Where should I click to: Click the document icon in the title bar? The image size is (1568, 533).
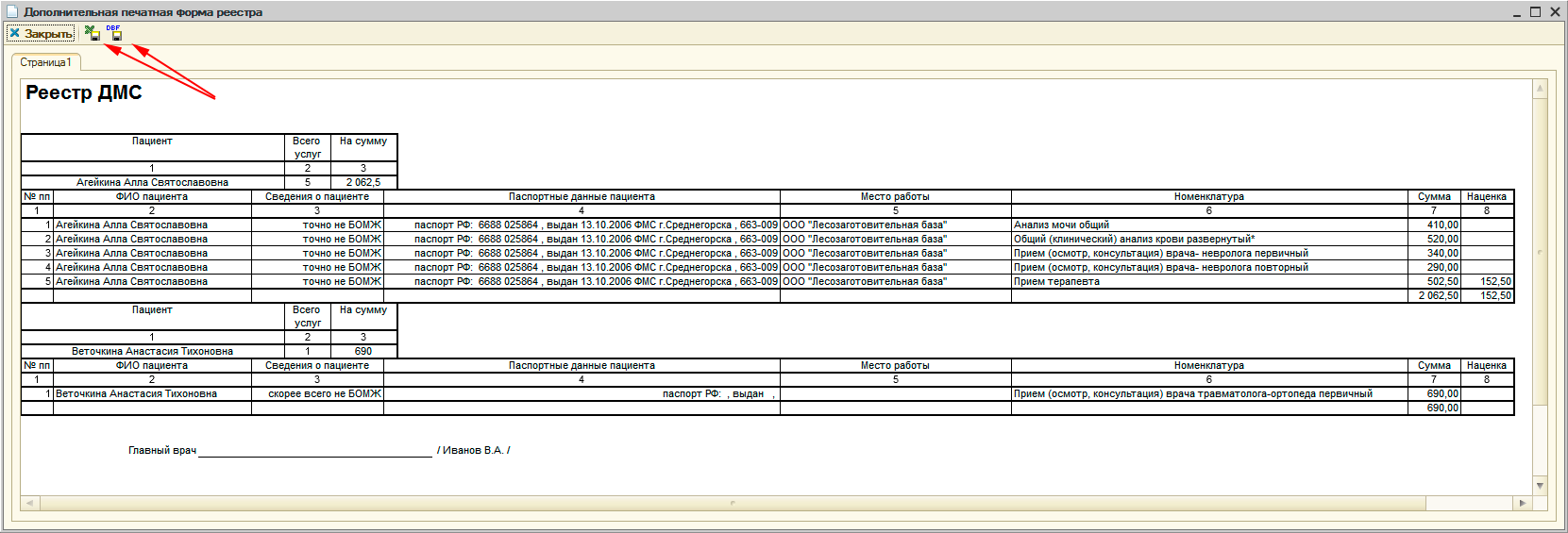tap(12, 11)
